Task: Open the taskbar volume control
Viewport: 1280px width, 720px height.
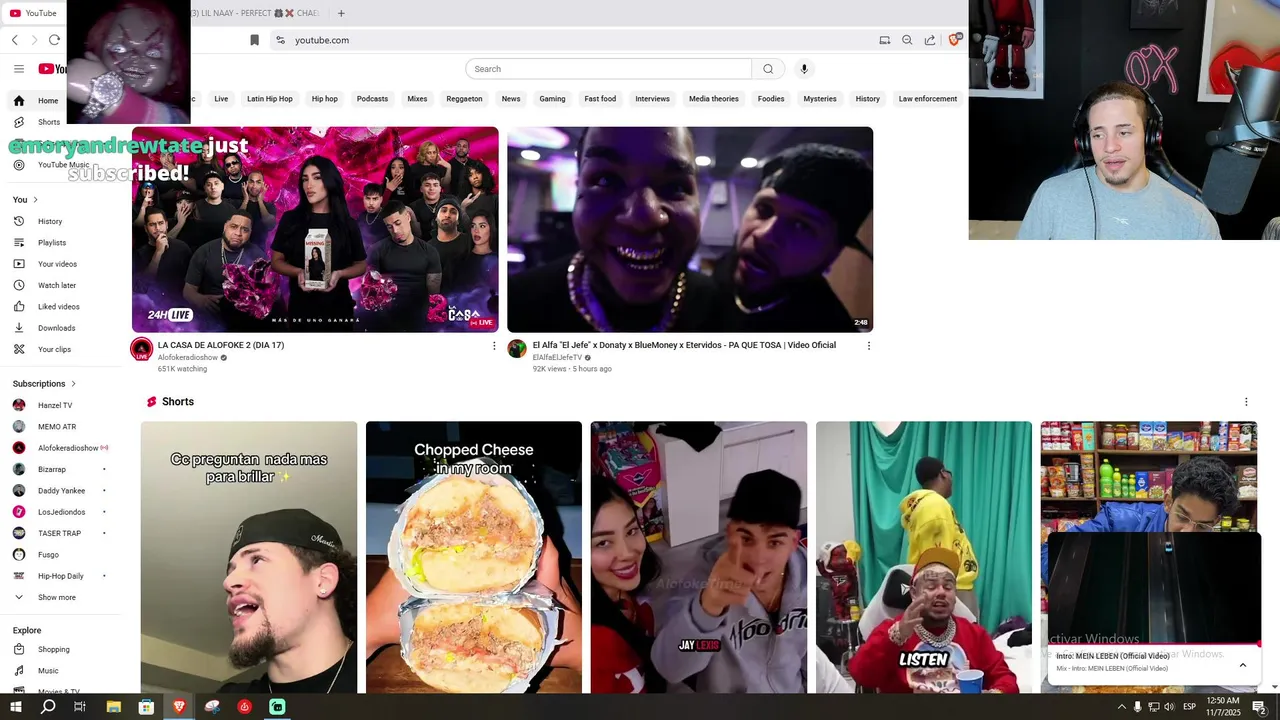Action: pyautogui.click(x=1169, y=707)
